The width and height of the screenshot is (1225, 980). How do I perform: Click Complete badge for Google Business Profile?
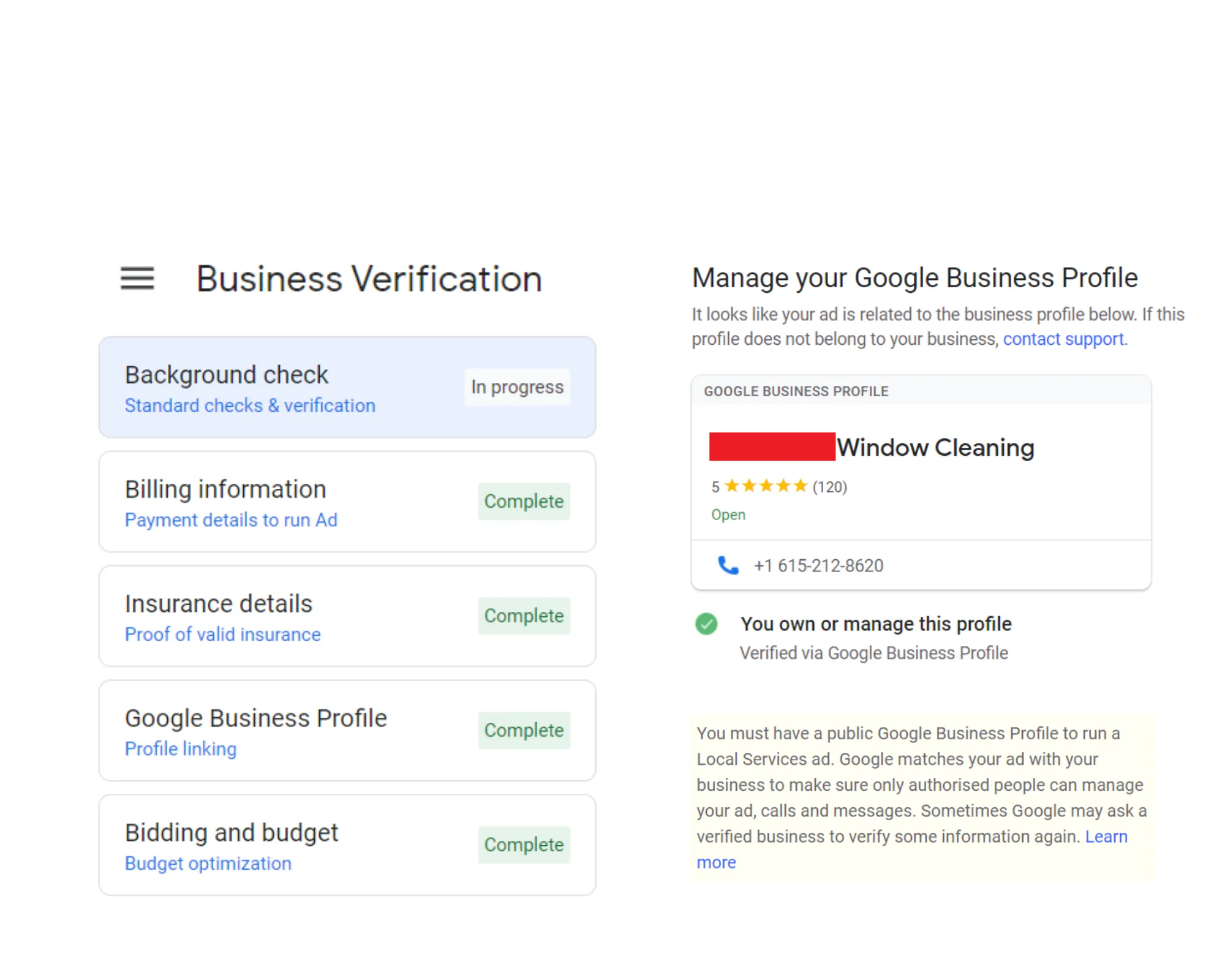tap(524, 731)
